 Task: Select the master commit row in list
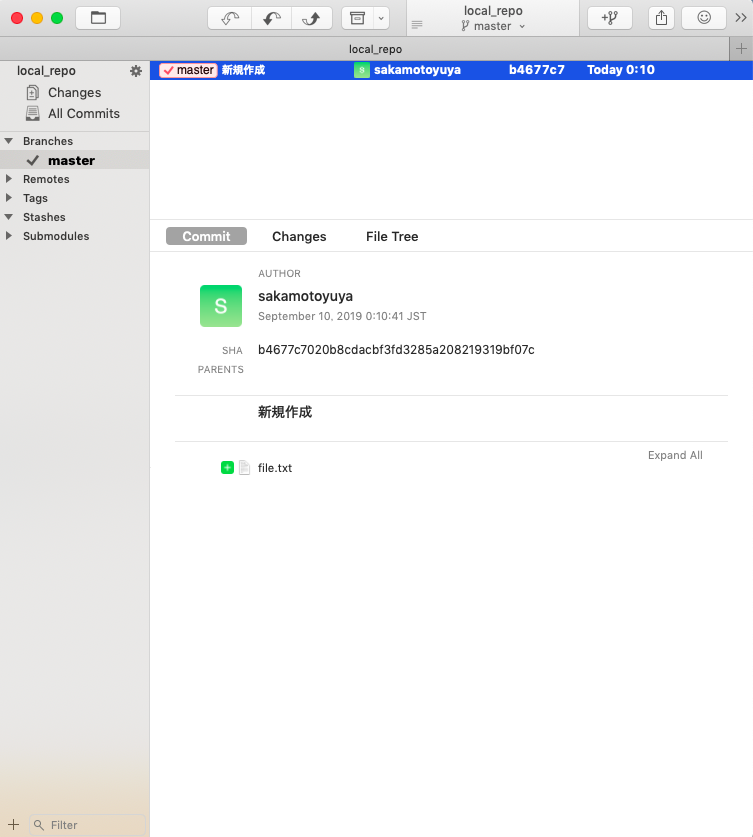click(x=451, y=70)
